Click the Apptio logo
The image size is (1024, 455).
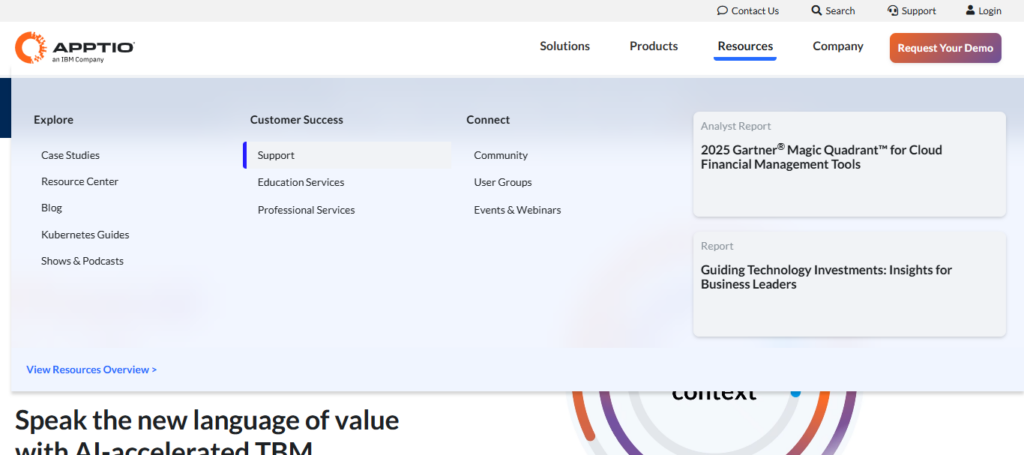75,48
